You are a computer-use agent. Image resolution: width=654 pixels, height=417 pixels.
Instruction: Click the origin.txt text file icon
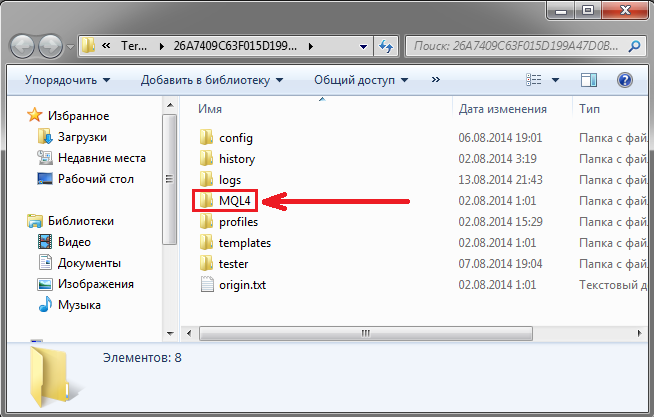207,284
